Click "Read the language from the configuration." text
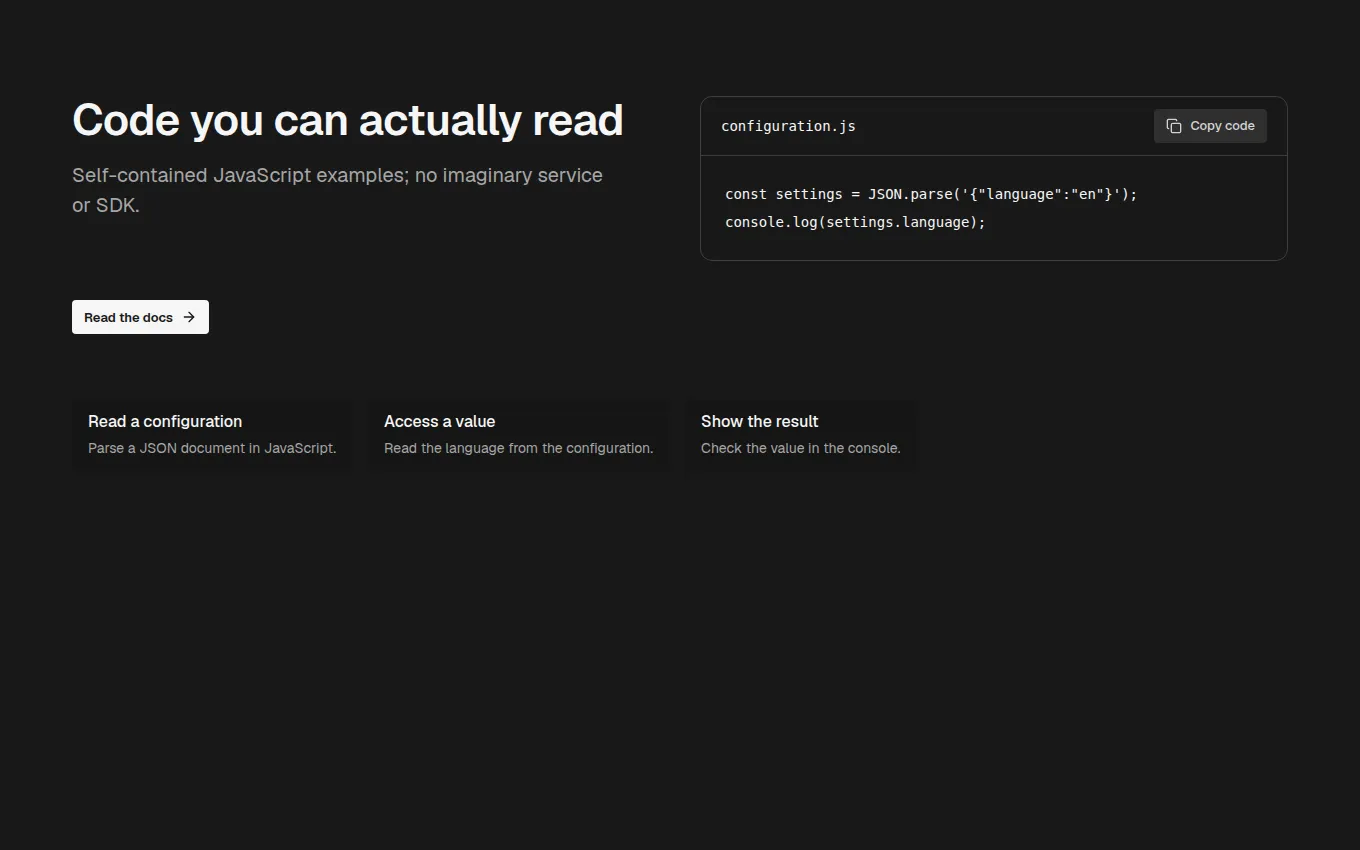This screenshot has height=850, width=1360. point(519,448)
